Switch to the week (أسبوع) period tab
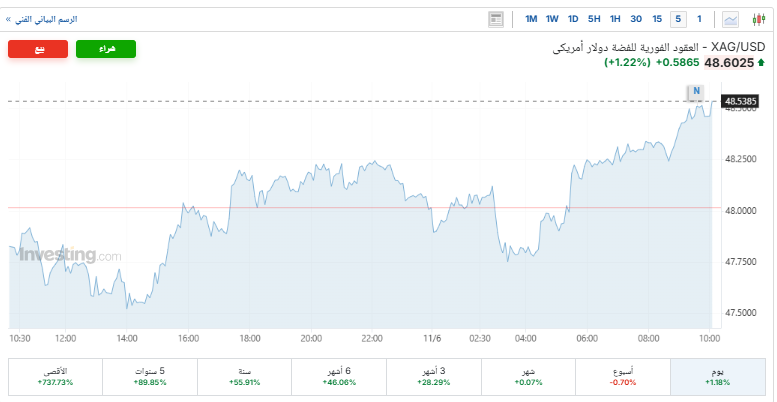 tap(622, 376)
